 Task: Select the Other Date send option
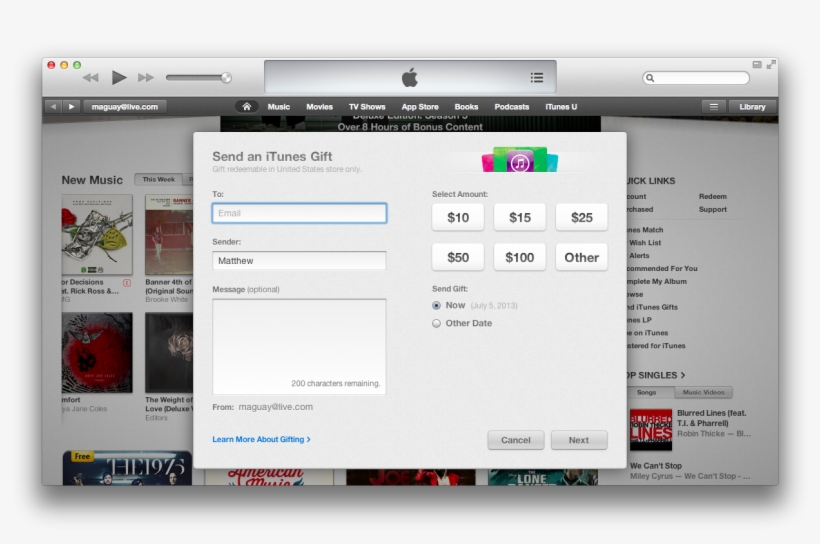click(436, 323)
